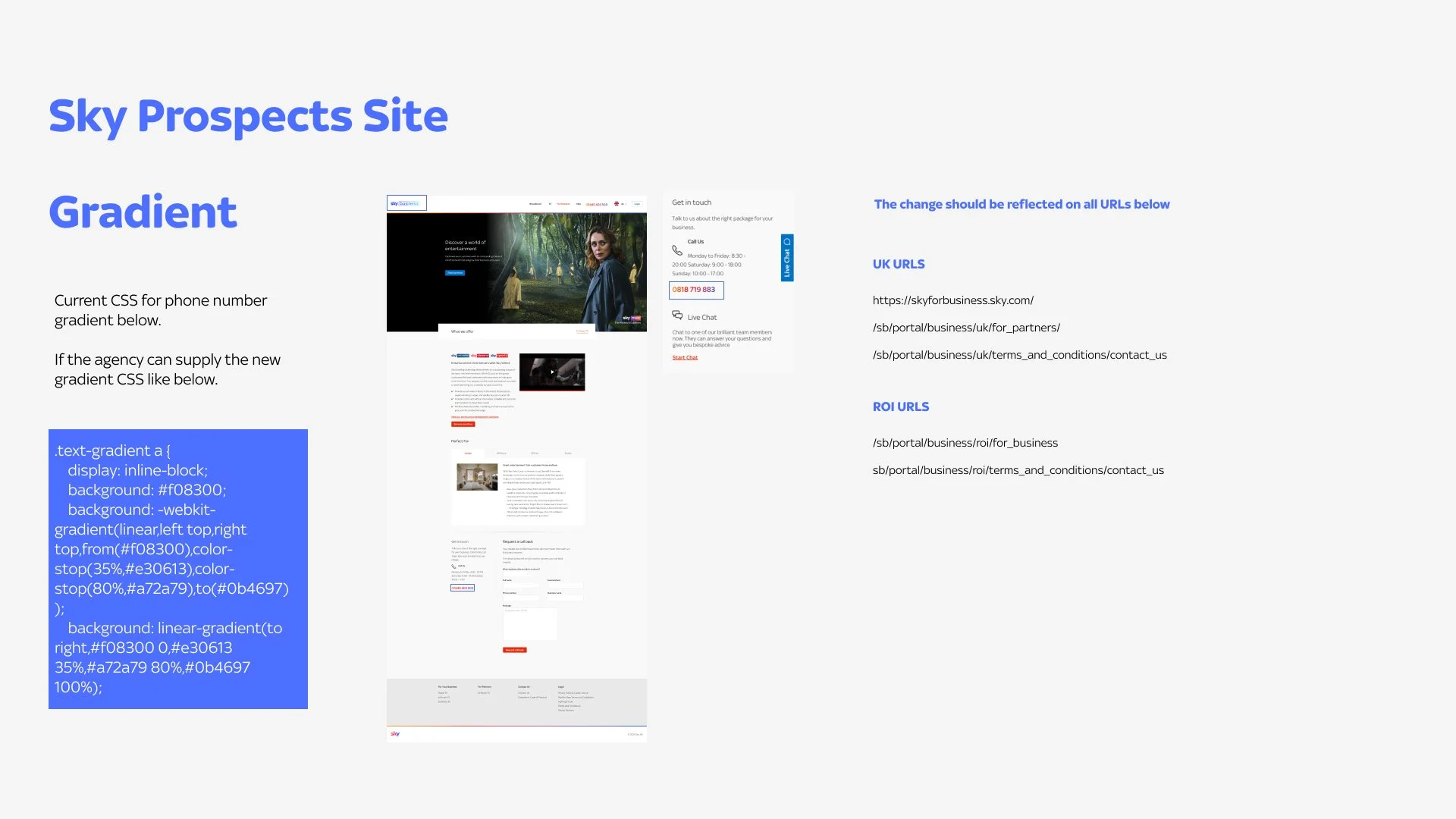Viewport: 1456px width, 819px height.
Task: Click the highlighted phone number in lower mockup
Action: tap(463, 588)
